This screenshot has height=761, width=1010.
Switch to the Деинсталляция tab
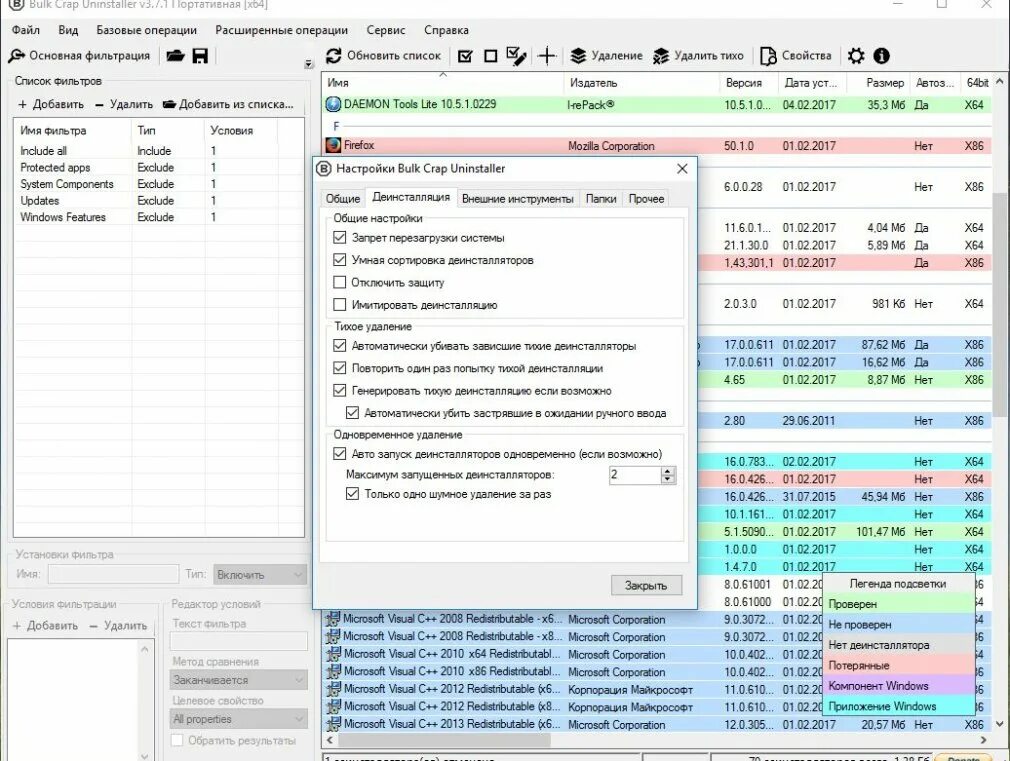[411, 197]
